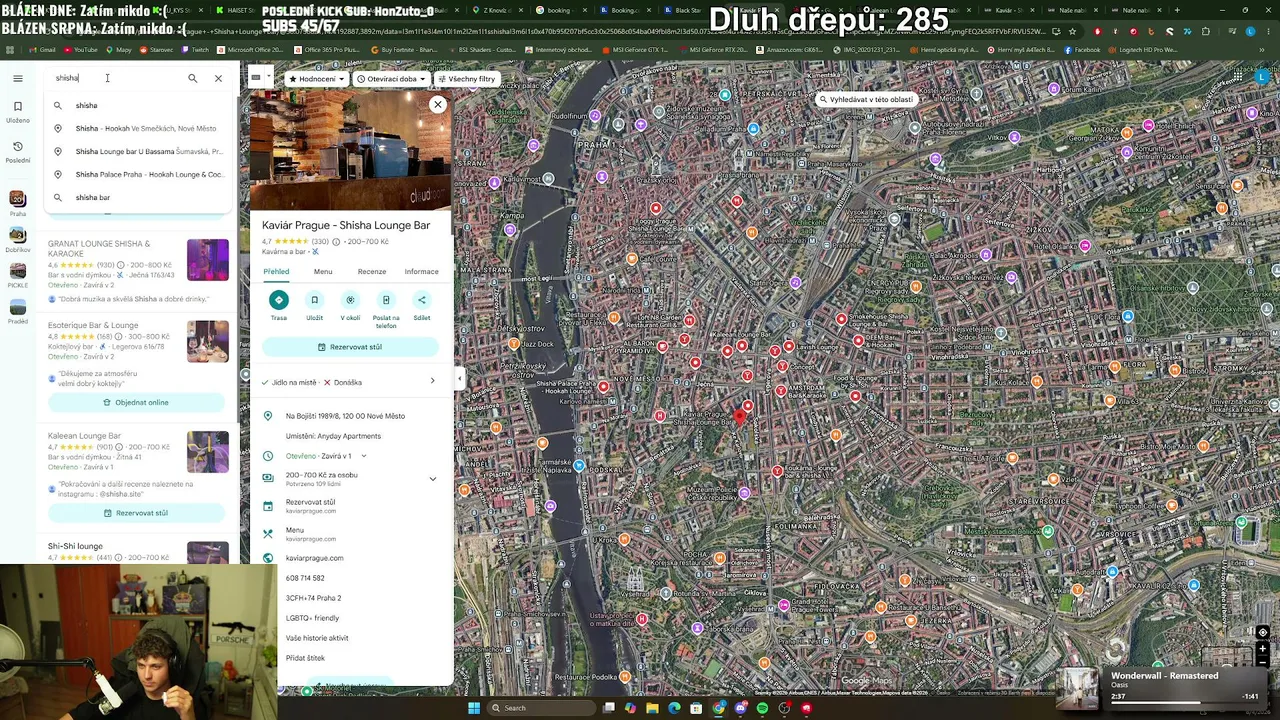This screenshot has width=1280, height=720.
Task: Click Objednat online under Esoterique
Action: pos(136,402)
